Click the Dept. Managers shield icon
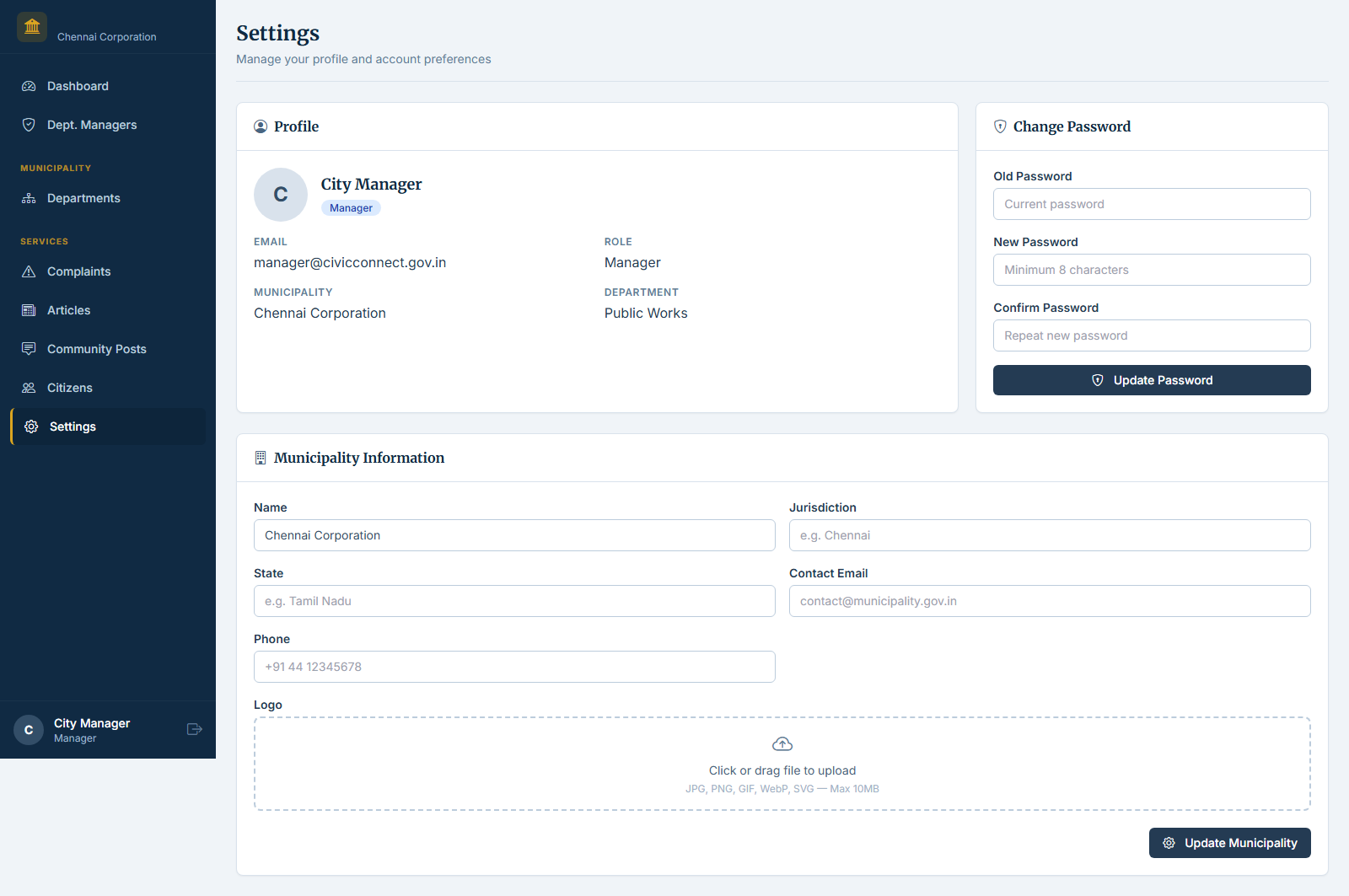The width and height of the screenshot is (1349, 896). tap(29, 124)
